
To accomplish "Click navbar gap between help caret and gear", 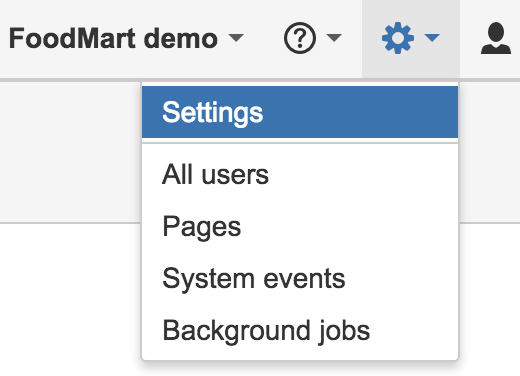I will (x=352, y=38).
